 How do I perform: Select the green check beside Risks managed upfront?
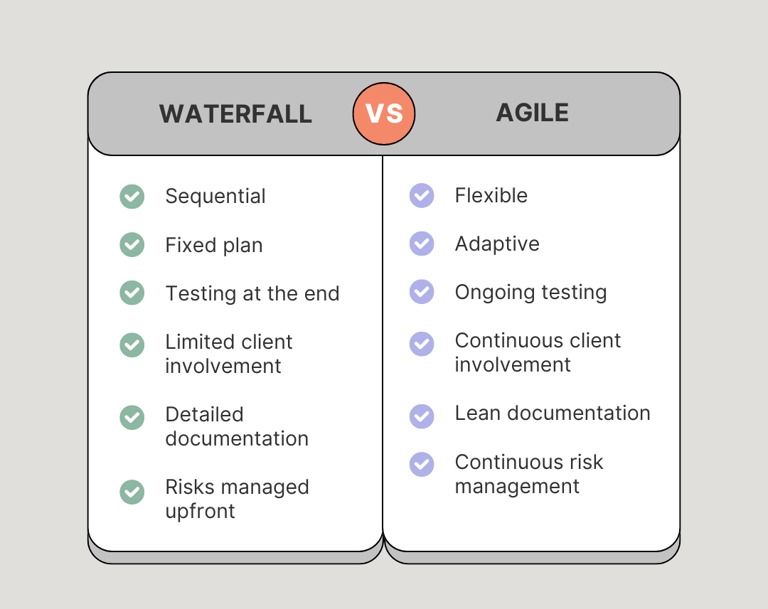click(132, 492)
